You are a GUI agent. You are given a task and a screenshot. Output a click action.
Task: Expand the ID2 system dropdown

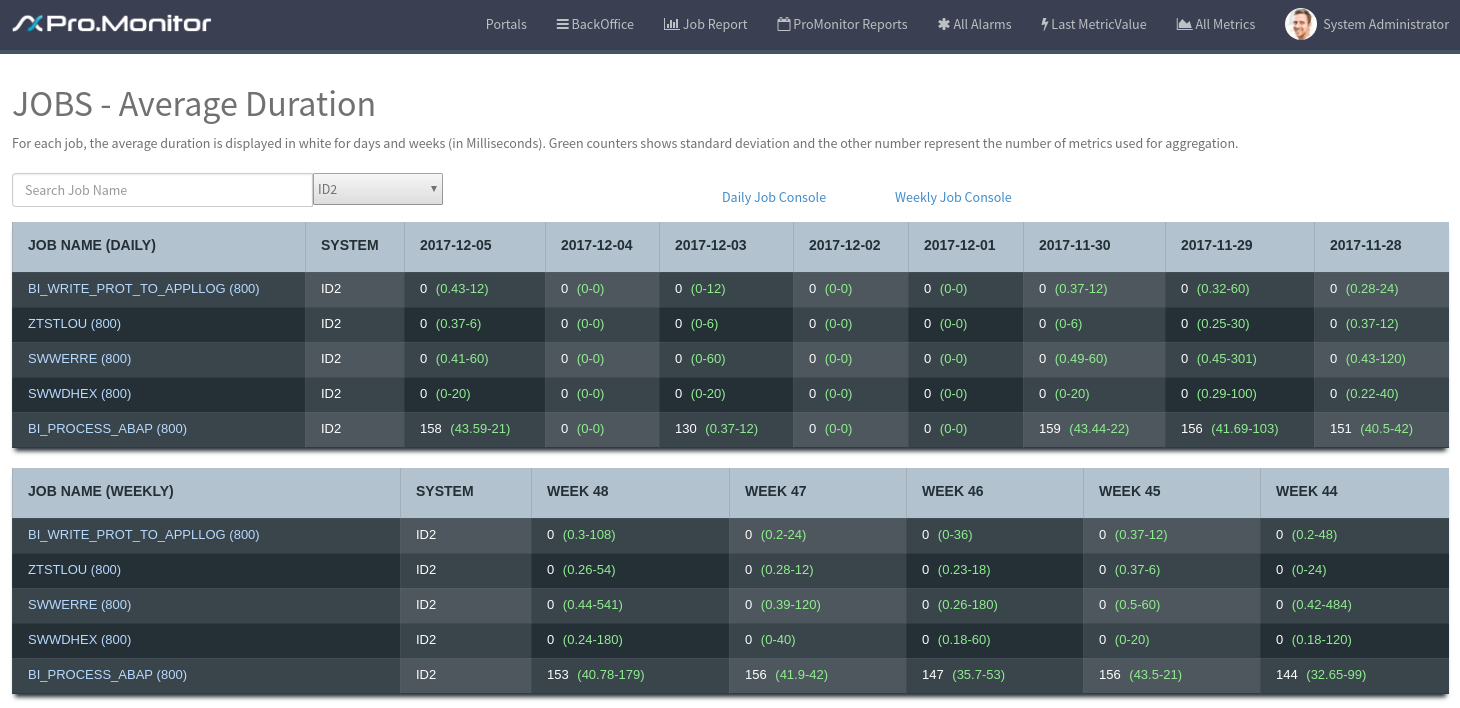coord(377,189)
